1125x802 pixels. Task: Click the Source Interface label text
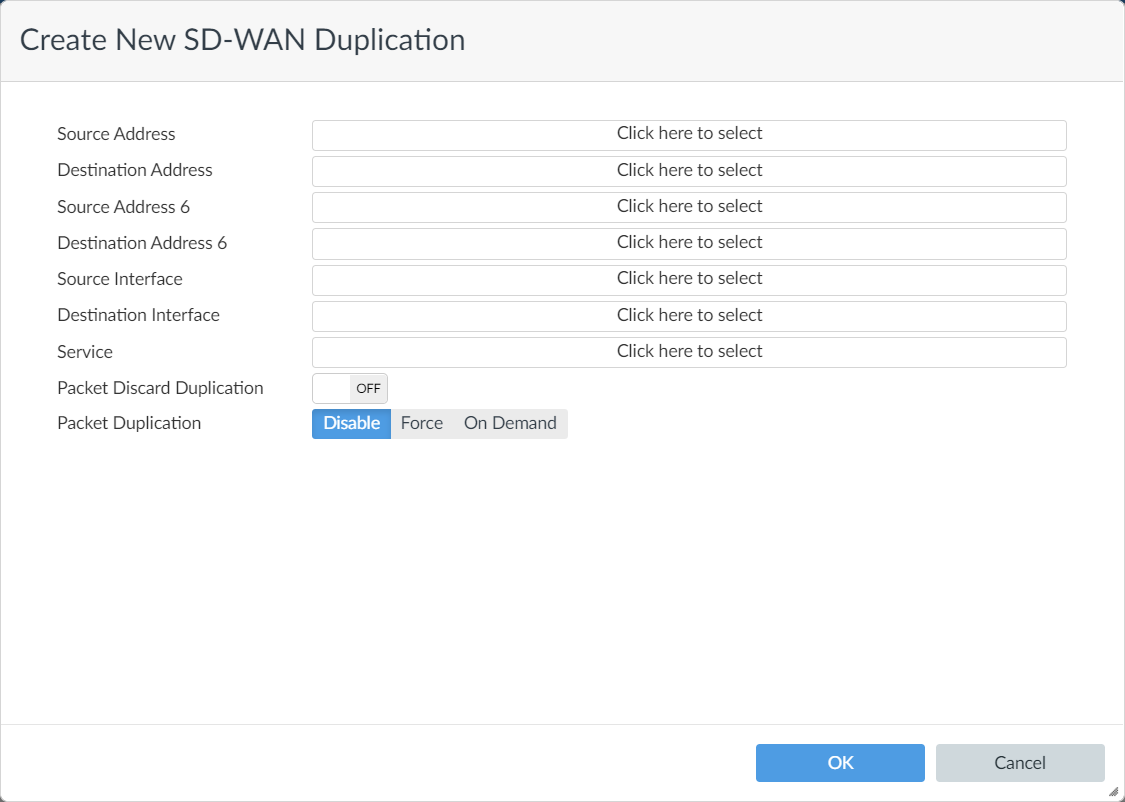[x=120, y=279]
